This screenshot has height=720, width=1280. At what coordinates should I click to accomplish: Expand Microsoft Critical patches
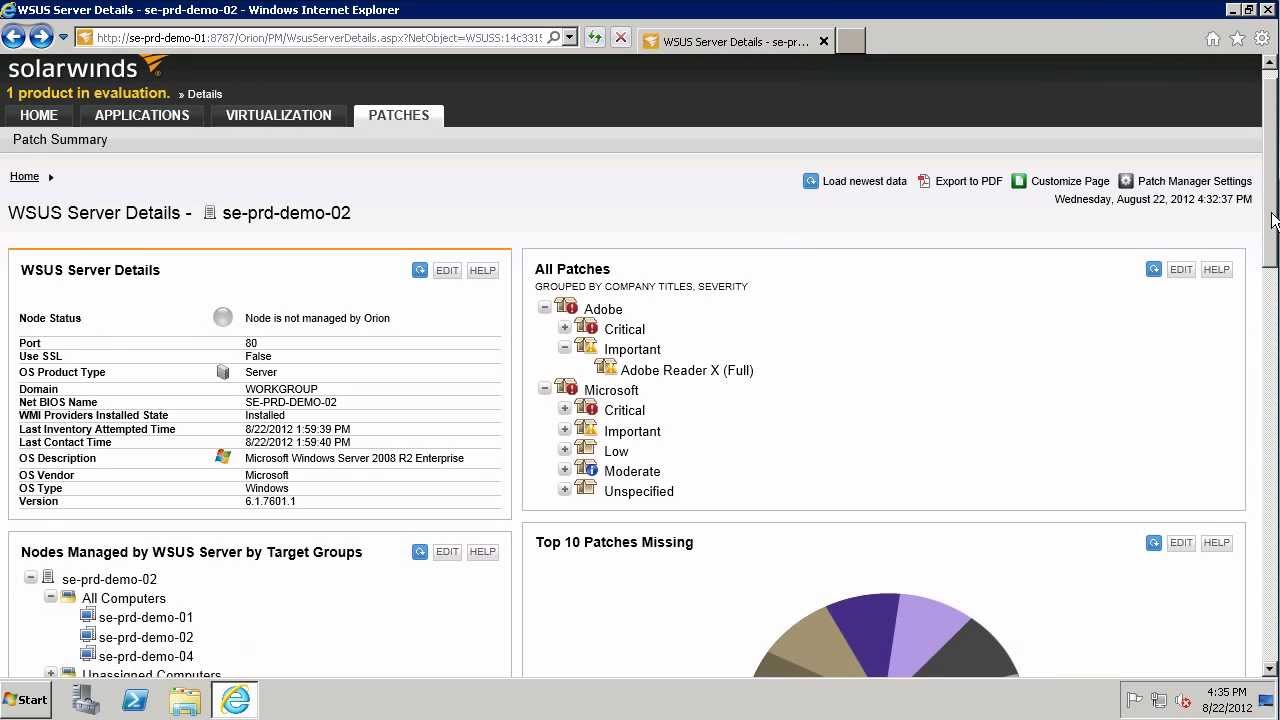point(565,409)
